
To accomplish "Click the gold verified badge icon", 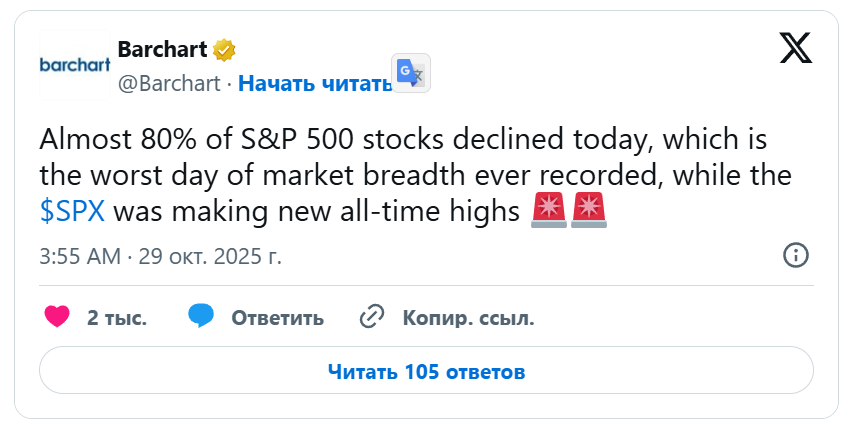I will pyautogui.click(x=225, y=50).
